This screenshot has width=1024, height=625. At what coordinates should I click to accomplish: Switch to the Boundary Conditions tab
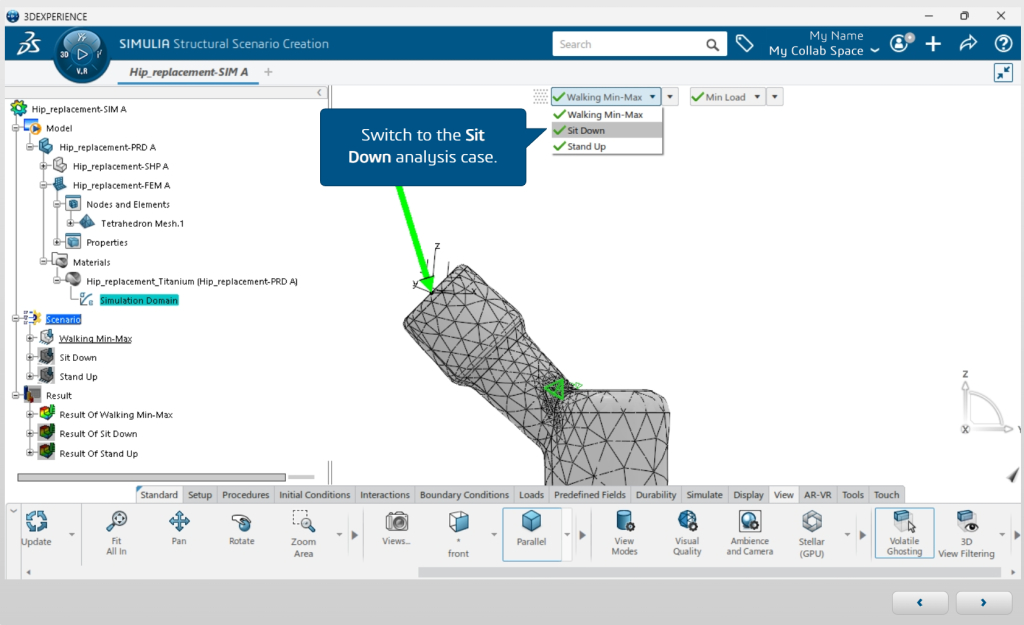tap(464, 494)
